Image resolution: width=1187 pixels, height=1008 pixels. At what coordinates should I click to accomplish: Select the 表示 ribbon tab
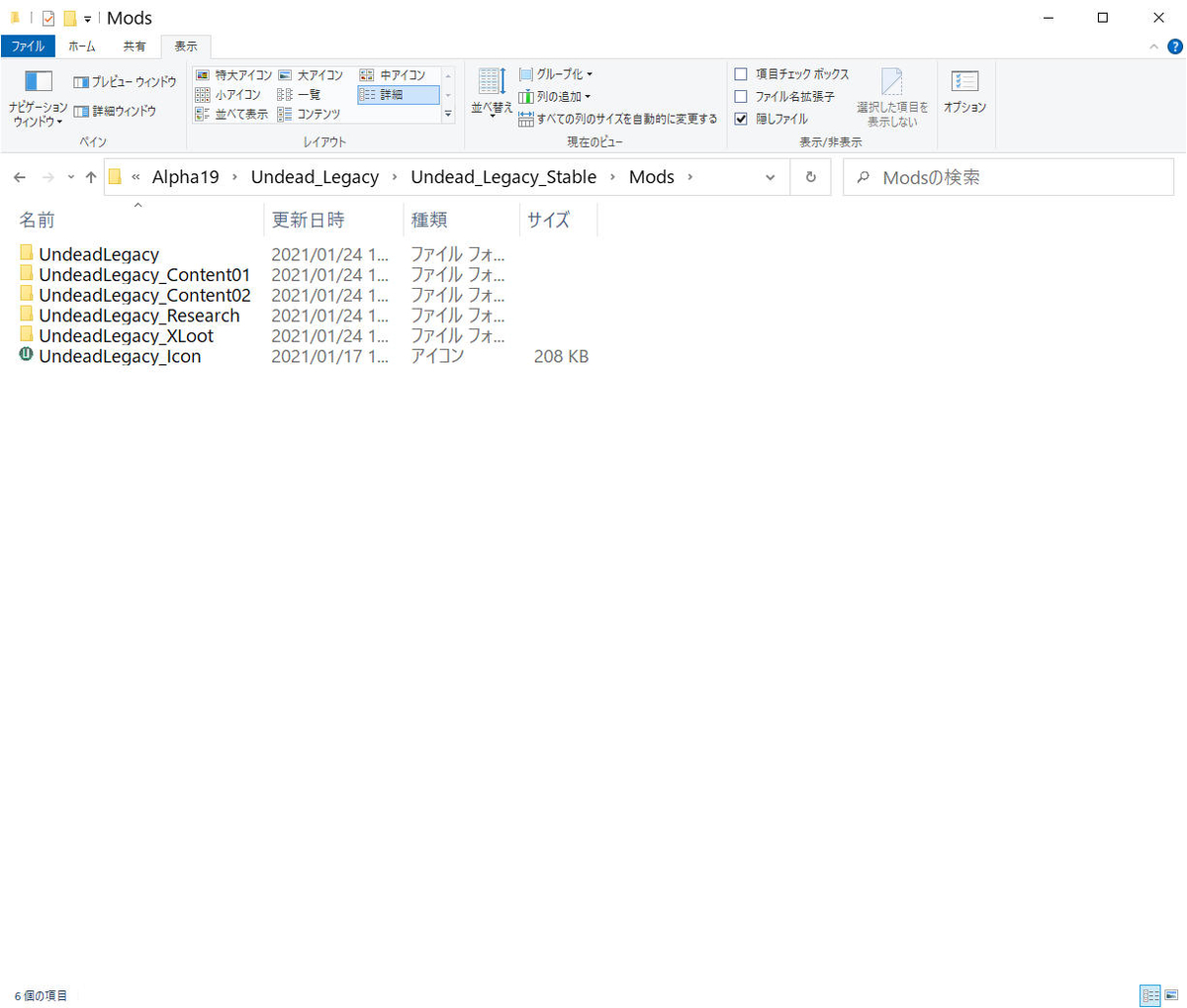tap(186, 46)
